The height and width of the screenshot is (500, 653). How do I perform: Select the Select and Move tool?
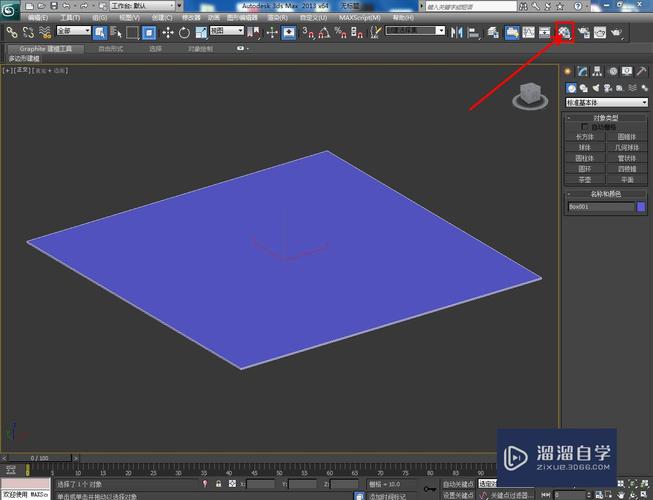[168, 32]
